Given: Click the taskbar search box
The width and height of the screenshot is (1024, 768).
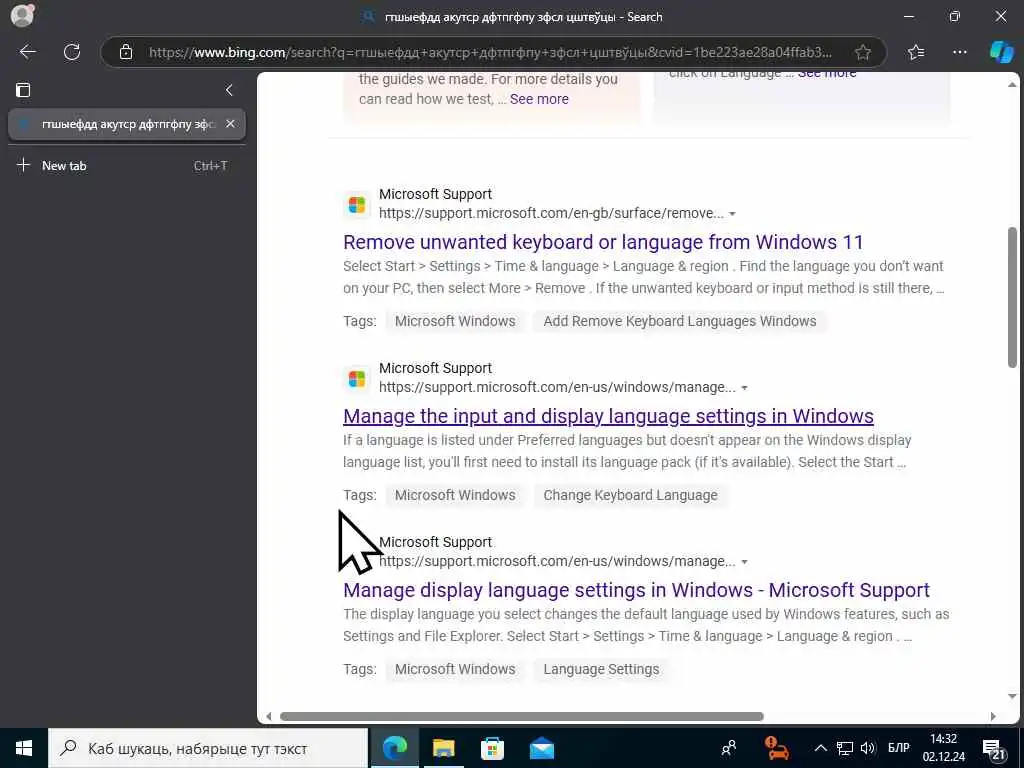Looking at the screenshot, I should click(208, 748).
